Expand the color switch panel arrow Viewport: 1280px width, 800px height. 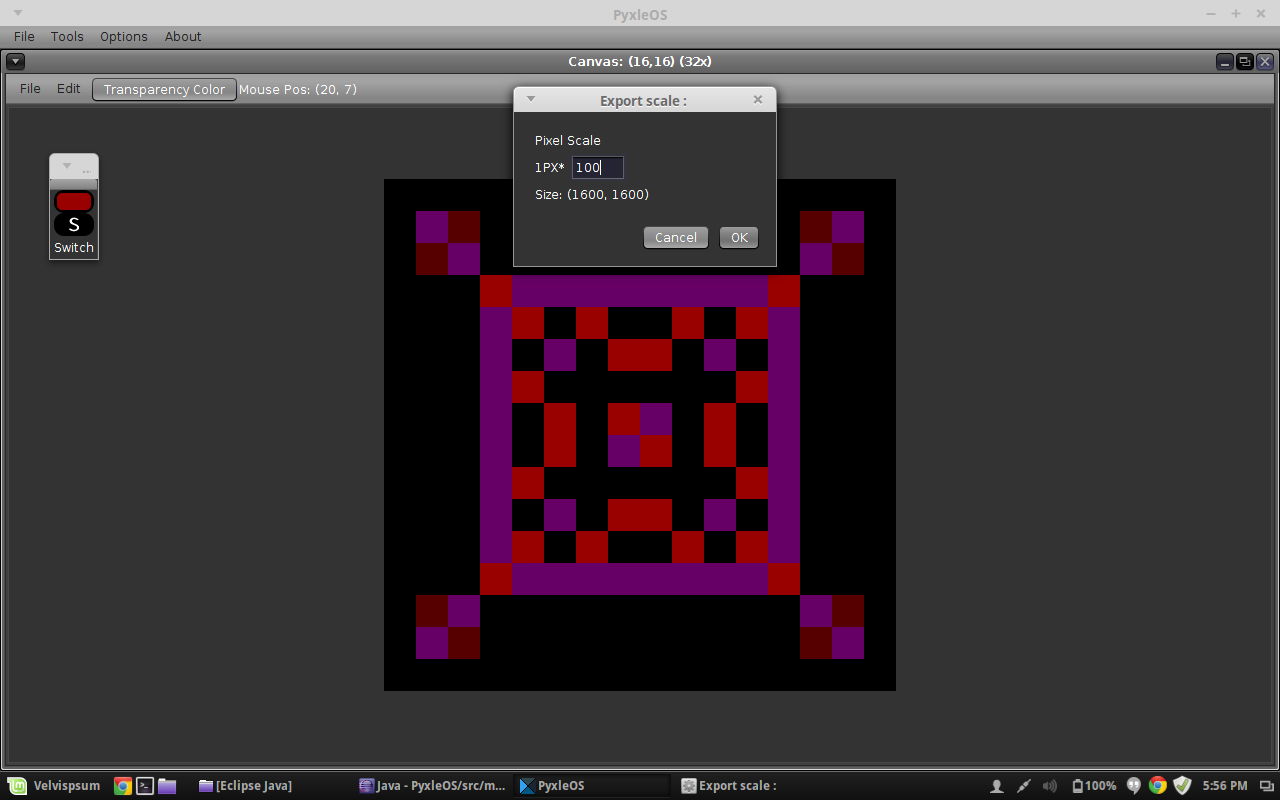(67, 166)
